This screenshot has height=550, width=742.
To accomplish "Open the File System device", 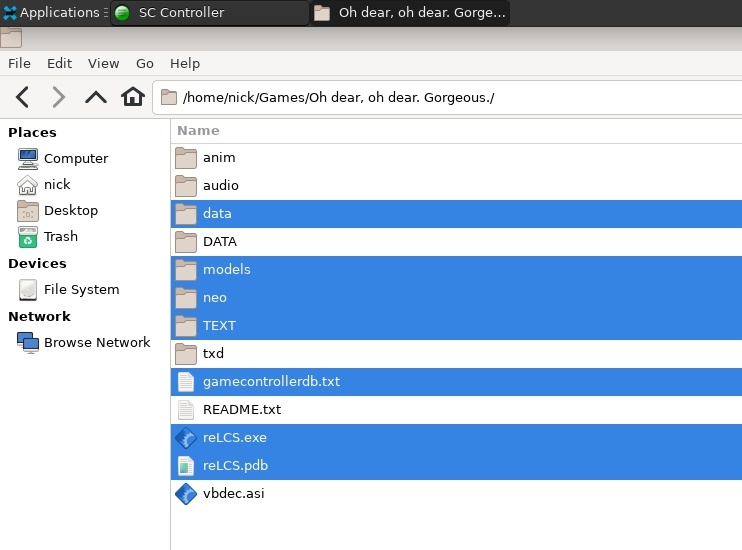I will tap(80, 290).
